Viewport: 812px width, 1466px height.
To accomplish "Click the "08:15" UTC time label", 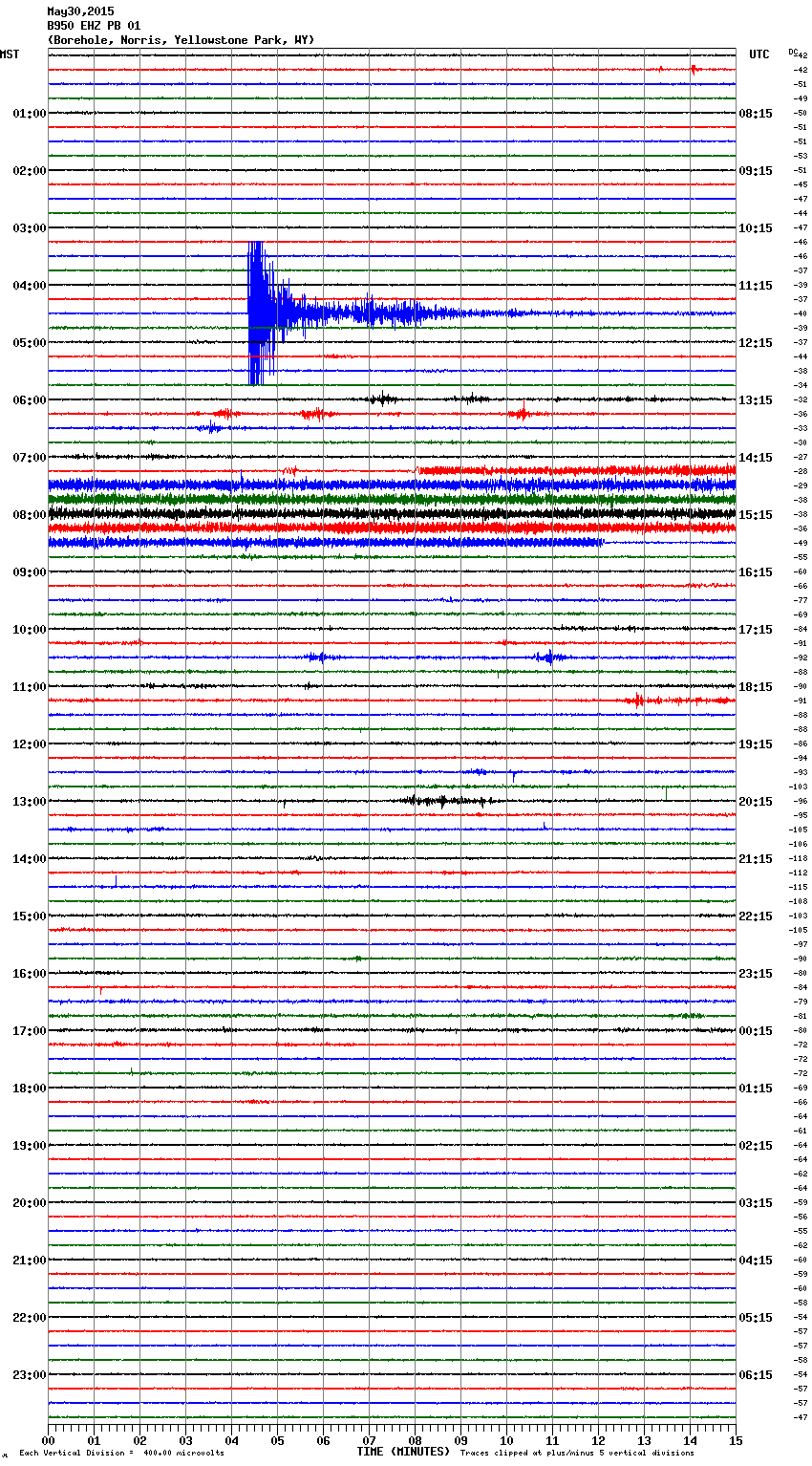I will tap(756, 114).
